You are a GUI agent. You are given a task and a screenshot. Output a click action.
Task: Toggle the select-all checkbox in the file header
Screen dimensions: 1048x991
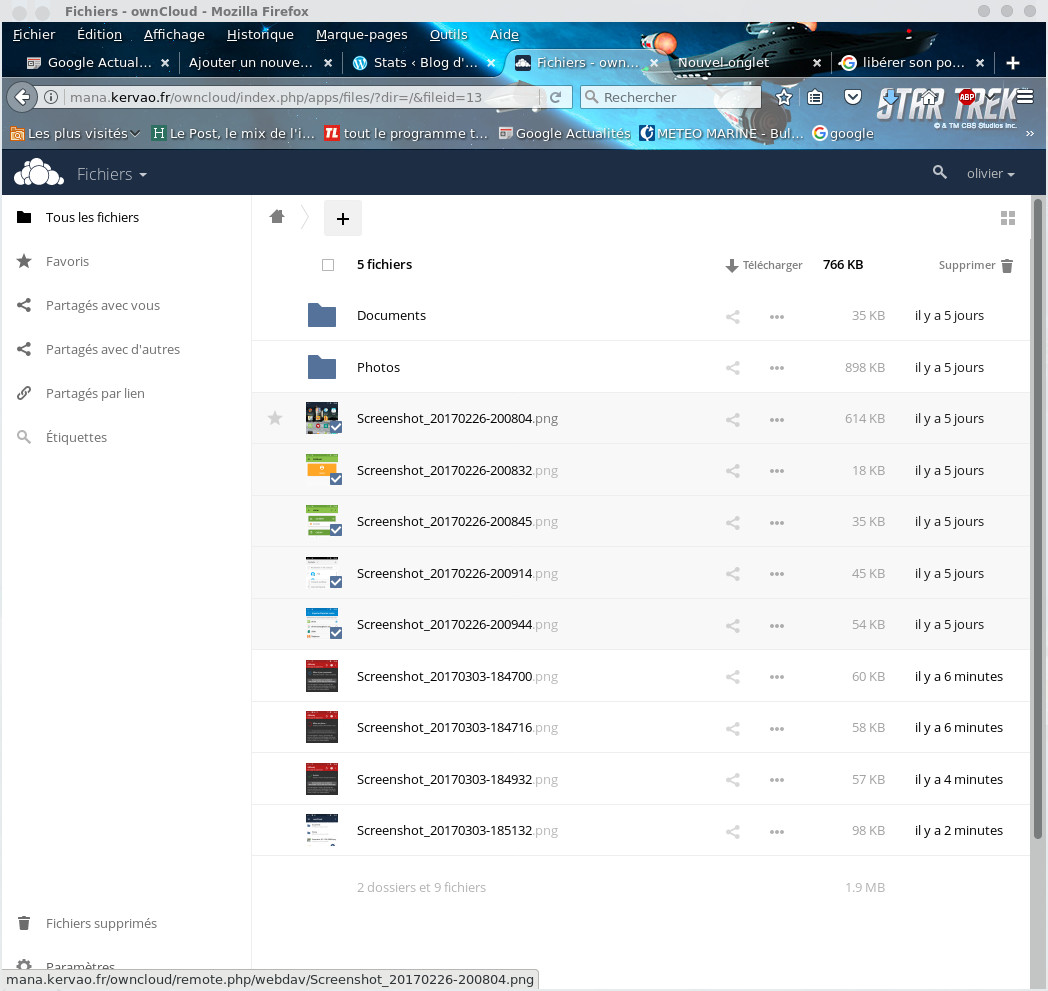point(328,265)
